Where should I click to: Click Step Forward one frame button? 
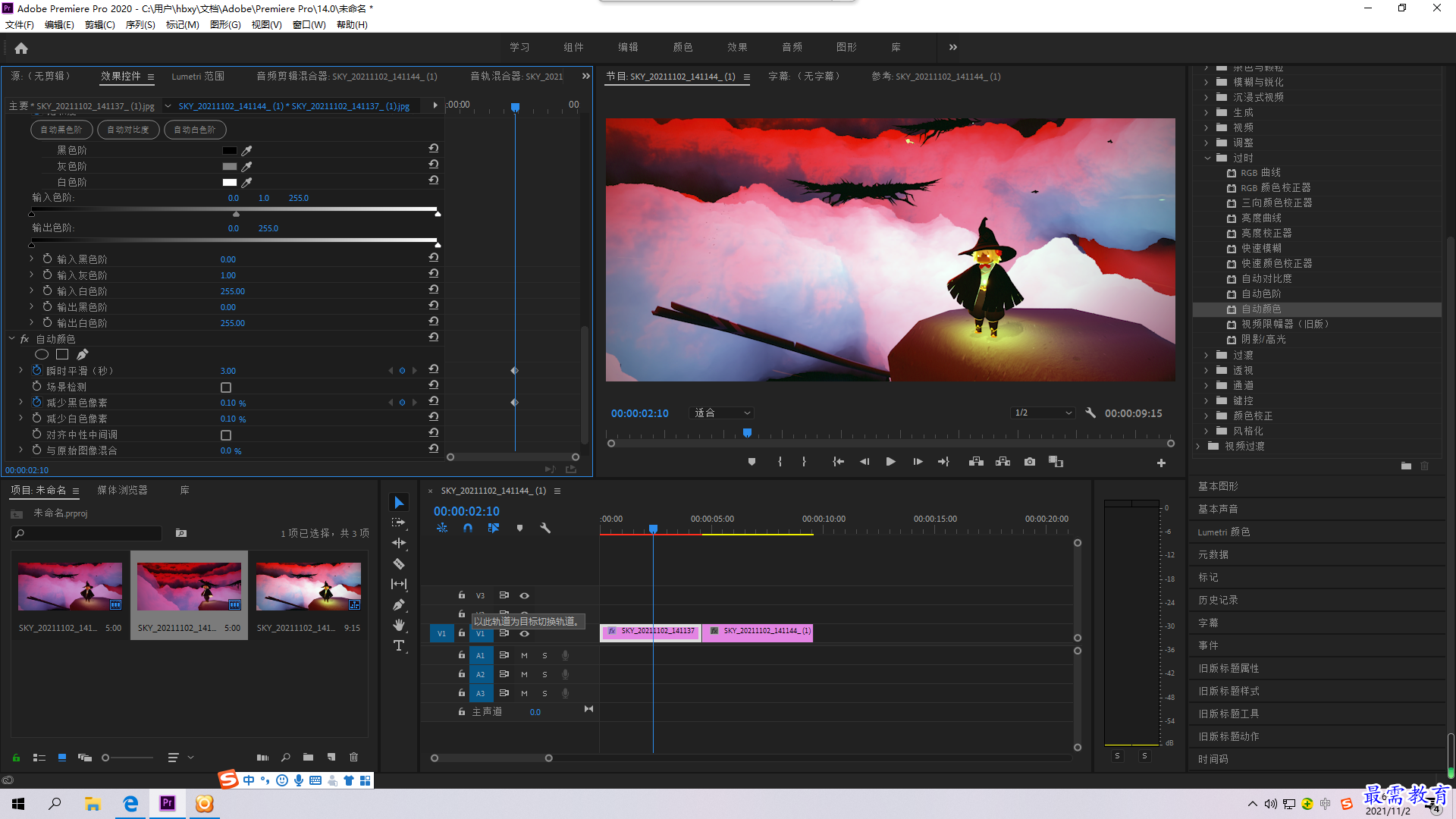(918, 462)
